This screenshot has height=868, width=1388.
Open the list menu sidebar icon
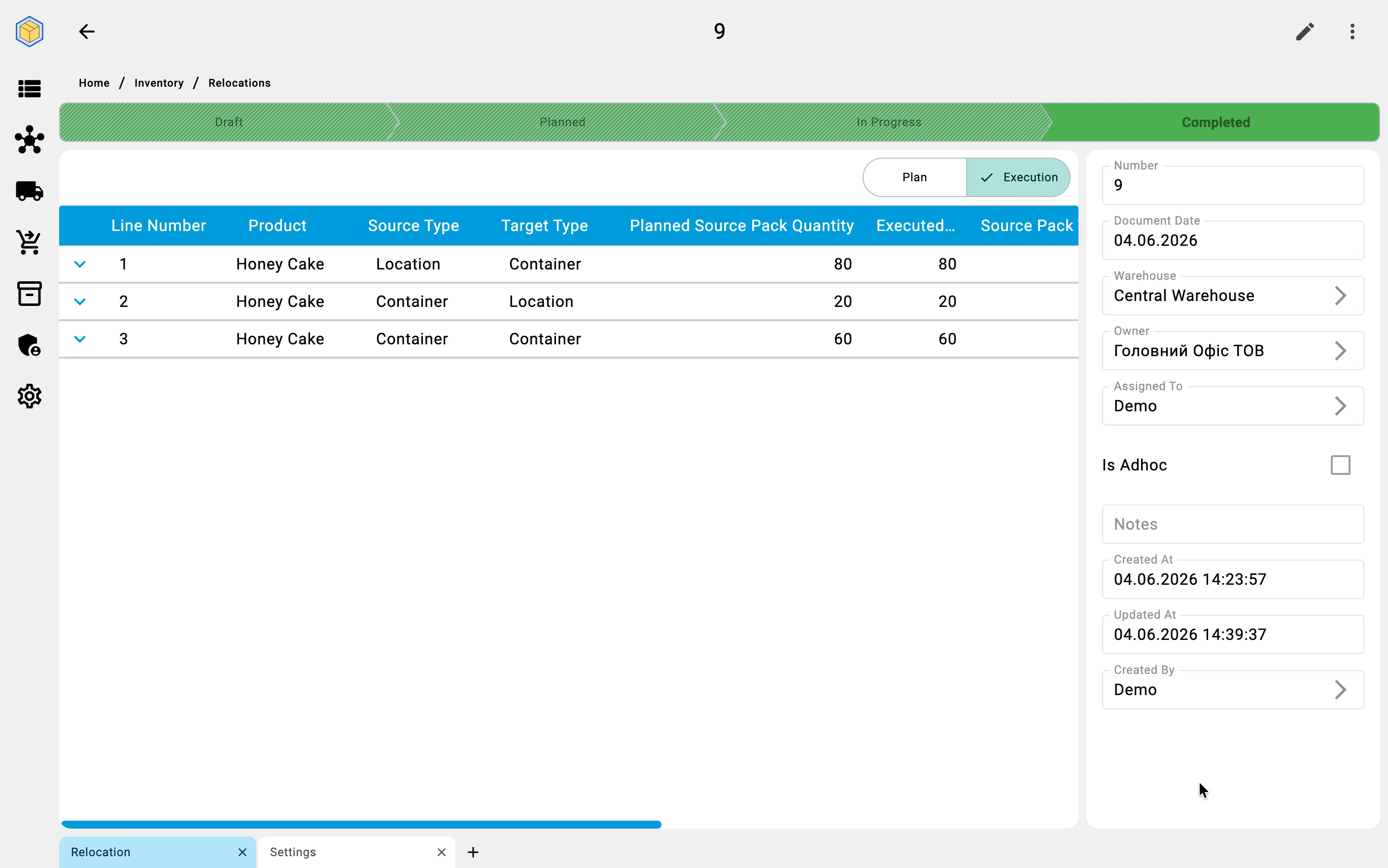pos(29,89)
